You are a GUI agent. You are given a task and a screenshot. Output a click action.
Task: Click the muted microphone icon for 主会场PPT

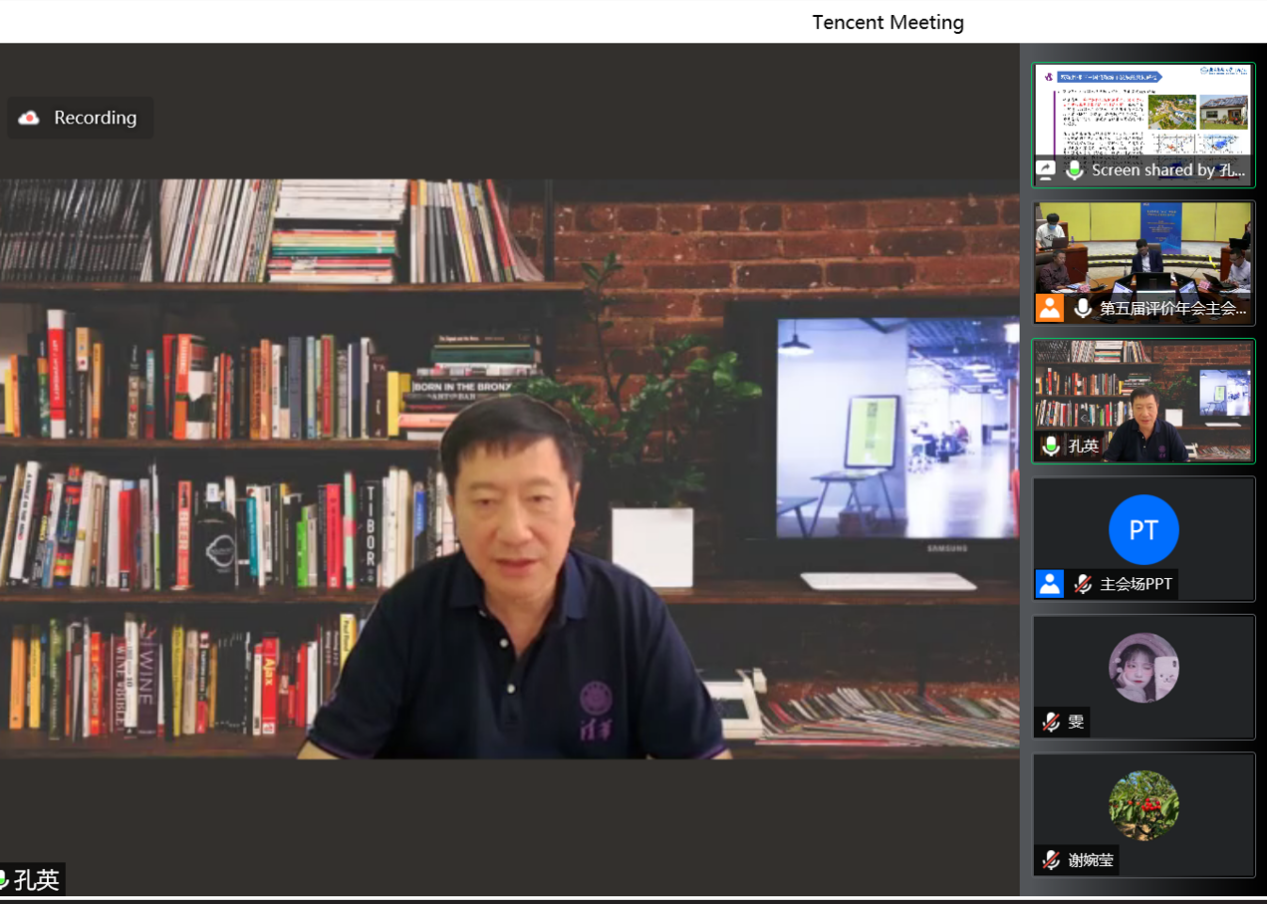(1082, 584)
